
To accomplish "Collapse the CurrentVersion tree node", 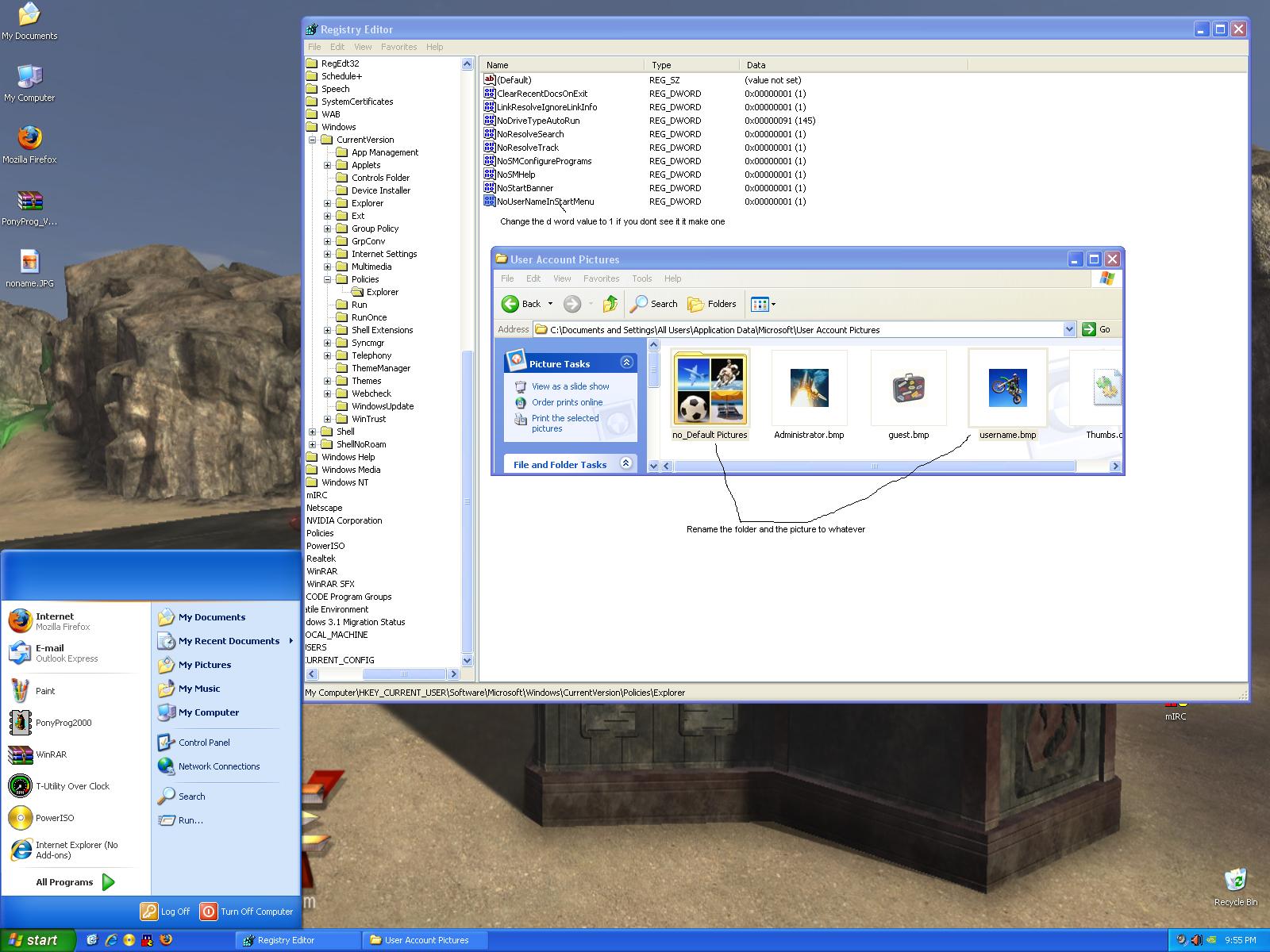I will tap(313, 140).
